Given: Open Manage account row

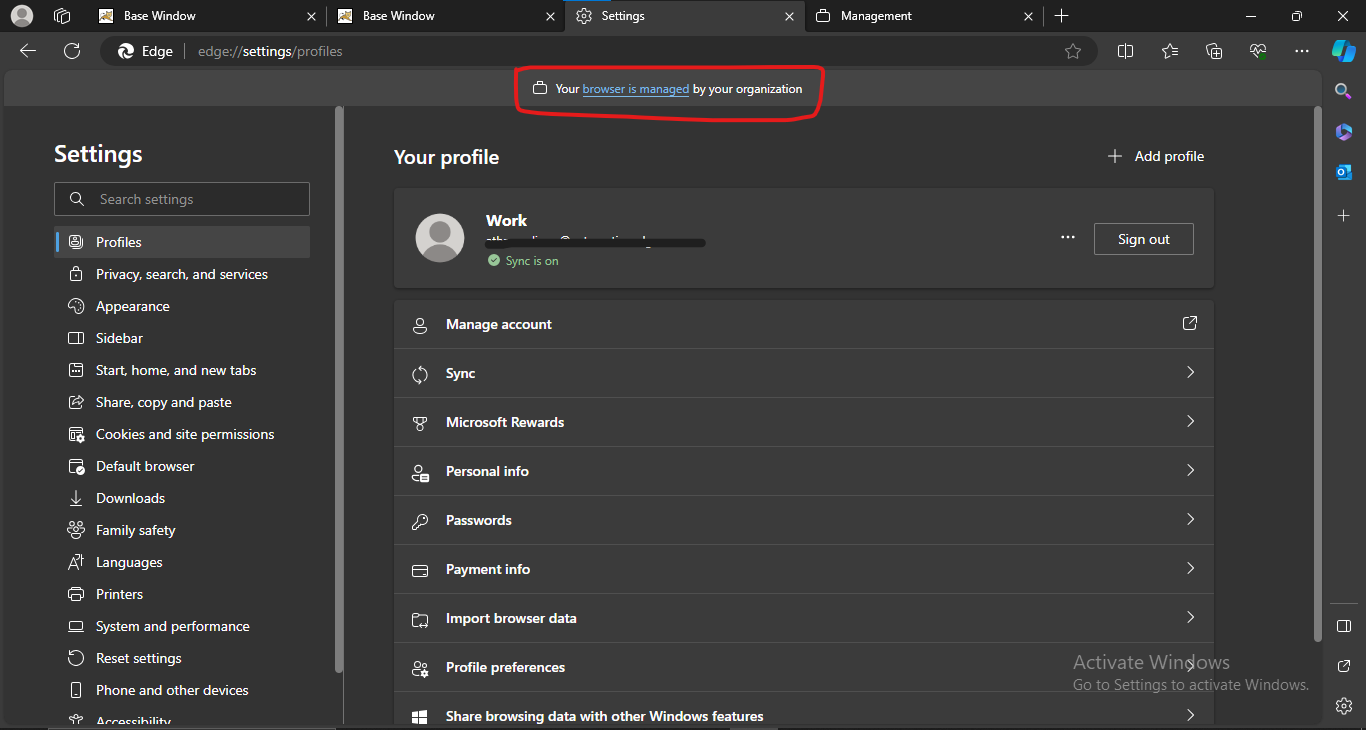Looking at the screenshot, I should (x=804, y=324).
